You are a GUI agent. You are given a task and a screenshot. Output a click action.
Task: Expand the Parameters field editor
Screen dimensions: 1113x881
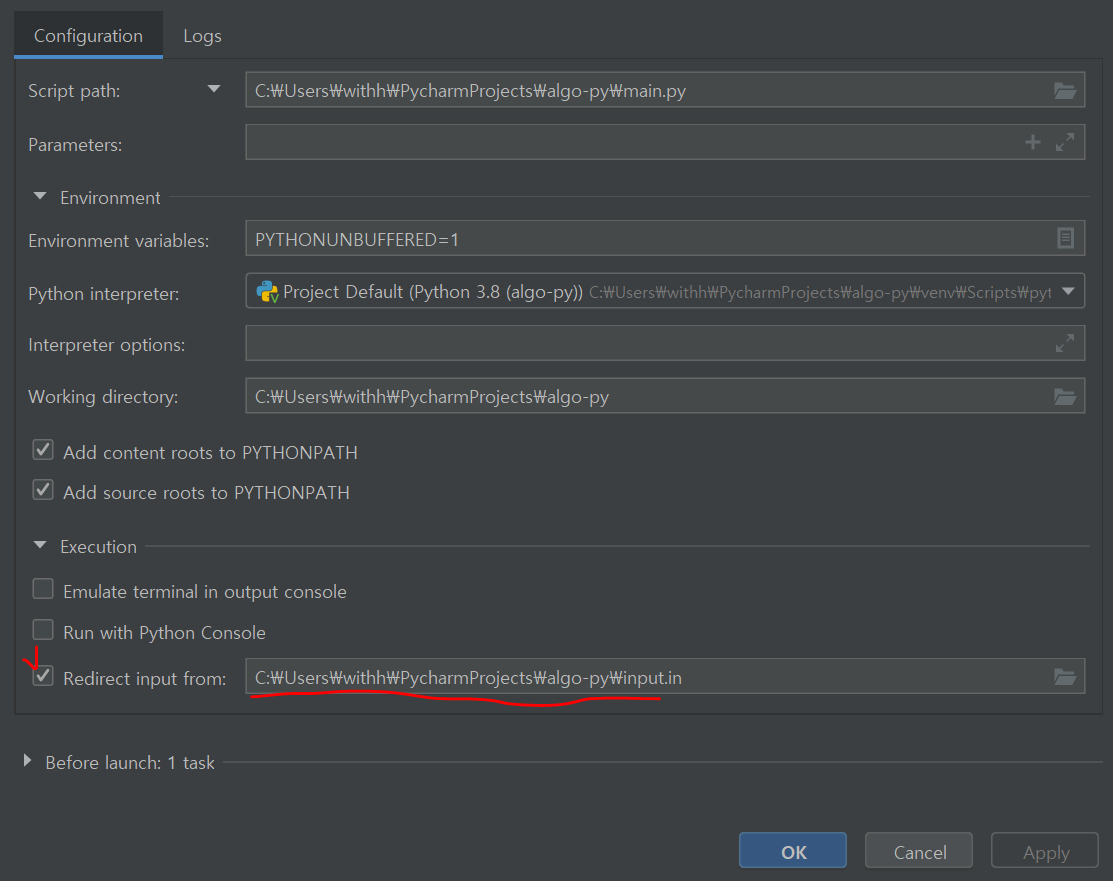click(1065, 143)
